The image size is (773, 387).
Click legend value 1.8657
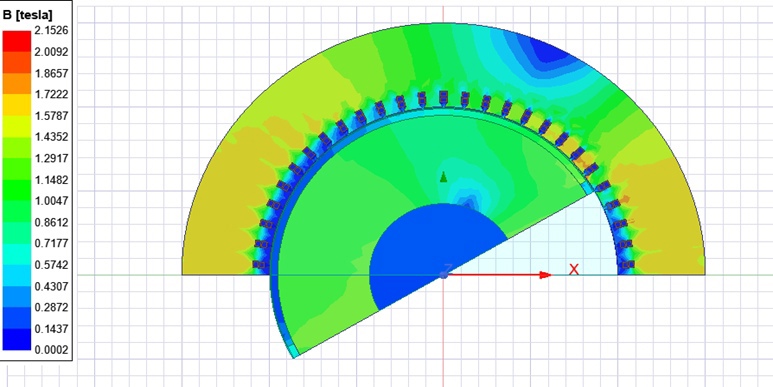(x=51, y=73)
